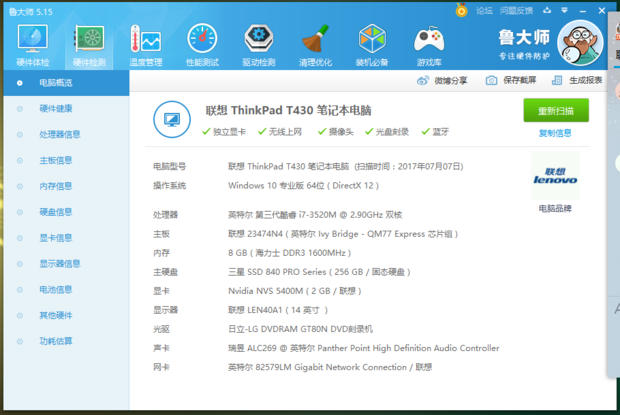620x415 pixels.
Task: Click the 电脑品牌 label under logo
Action: (x=555, y=208)
